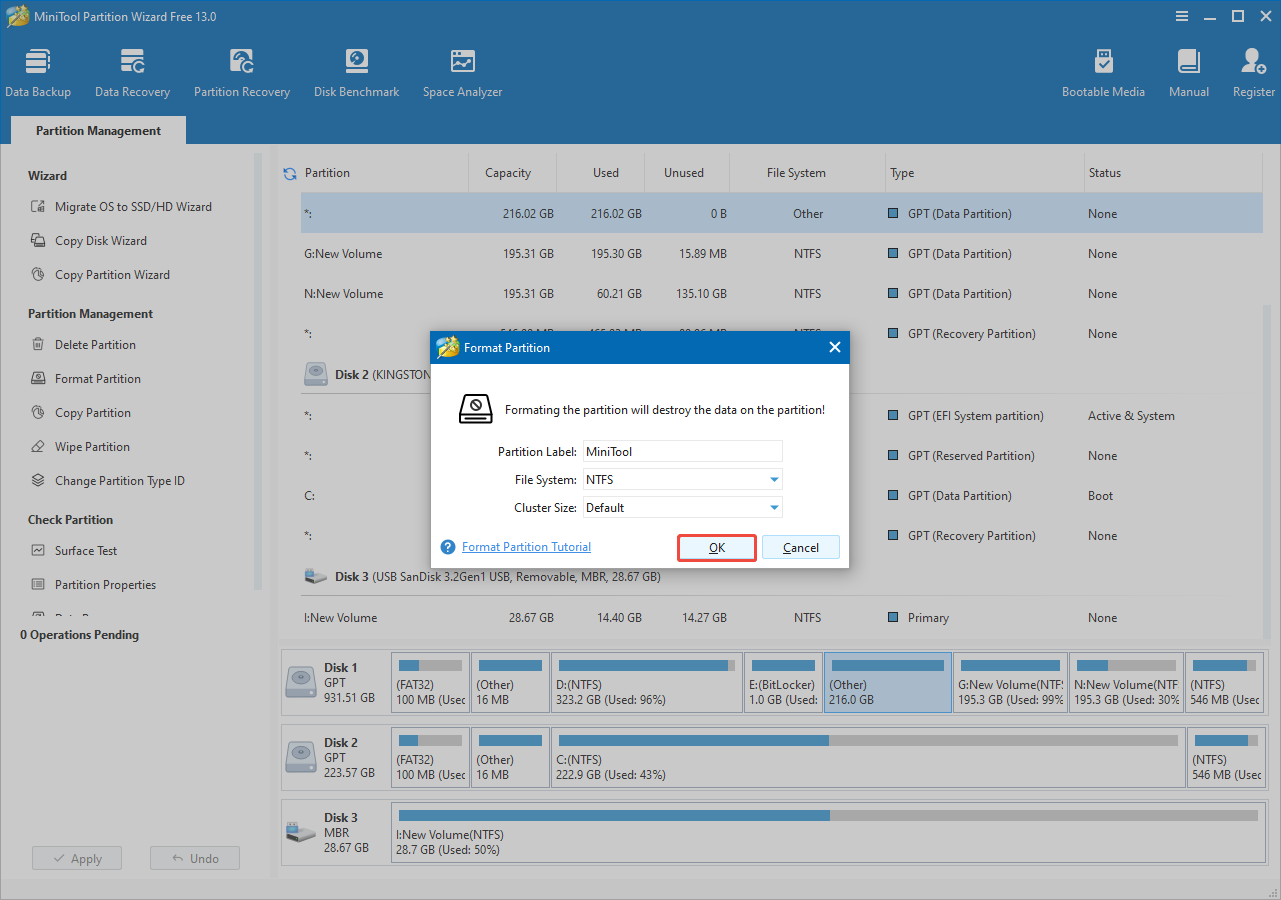Open the hamburger menu
1281x900 pixels.
[x=1181, y=16]
